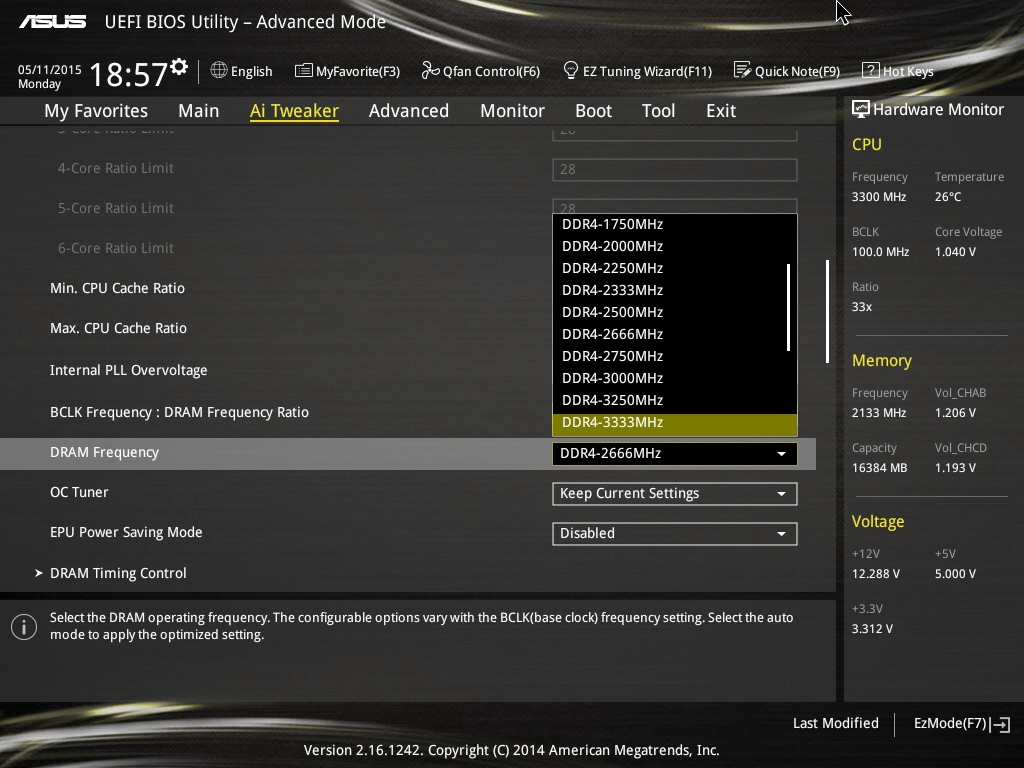The height and width of the screenshot is (768, 1024).
Task: Click the Hardware Monitor screen icon
Action: 861,109
